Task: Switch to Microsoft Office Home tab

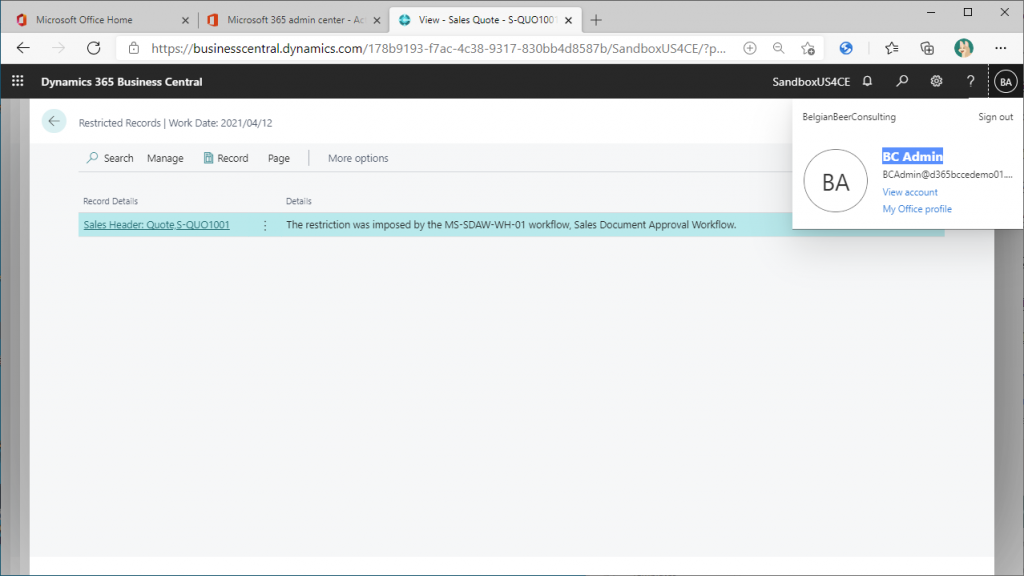Action: coord(103,20)
